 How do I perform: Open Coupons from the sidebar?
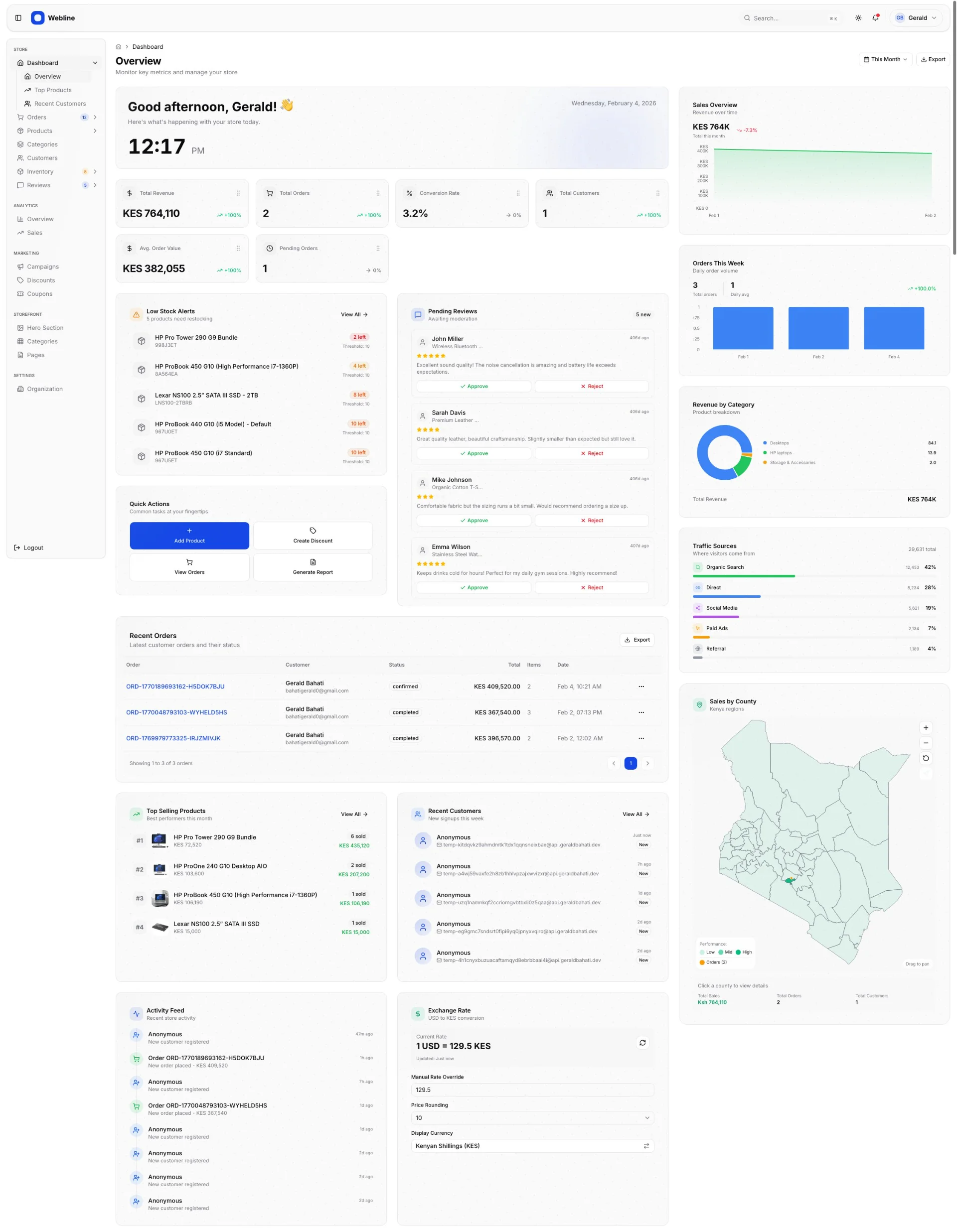39,293
